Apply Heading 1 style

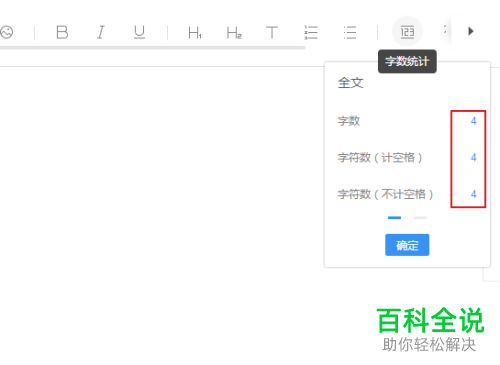(195, 33)
